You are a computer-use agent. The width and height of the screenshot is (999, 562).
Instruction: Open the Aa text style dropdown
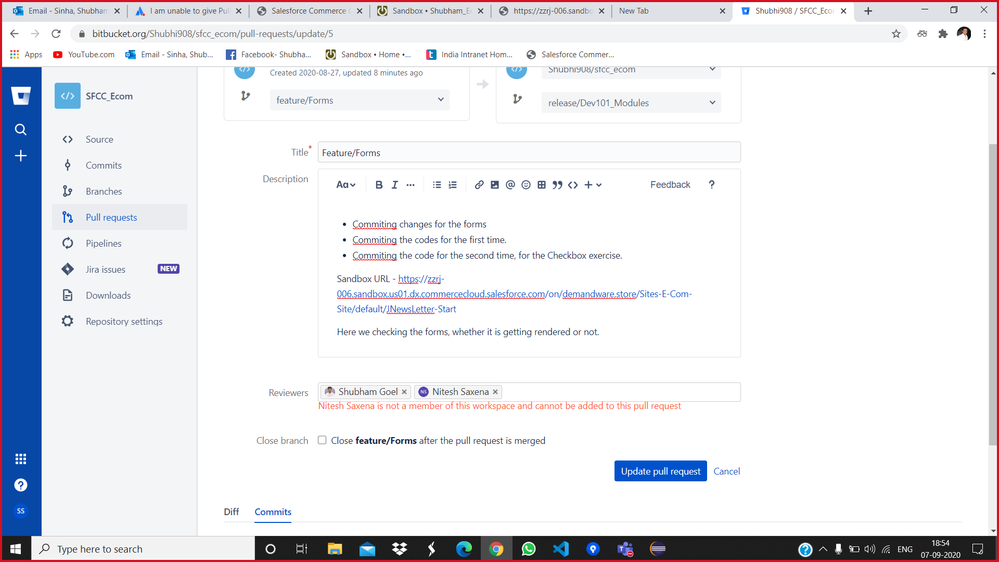click(x=345, y=185)
